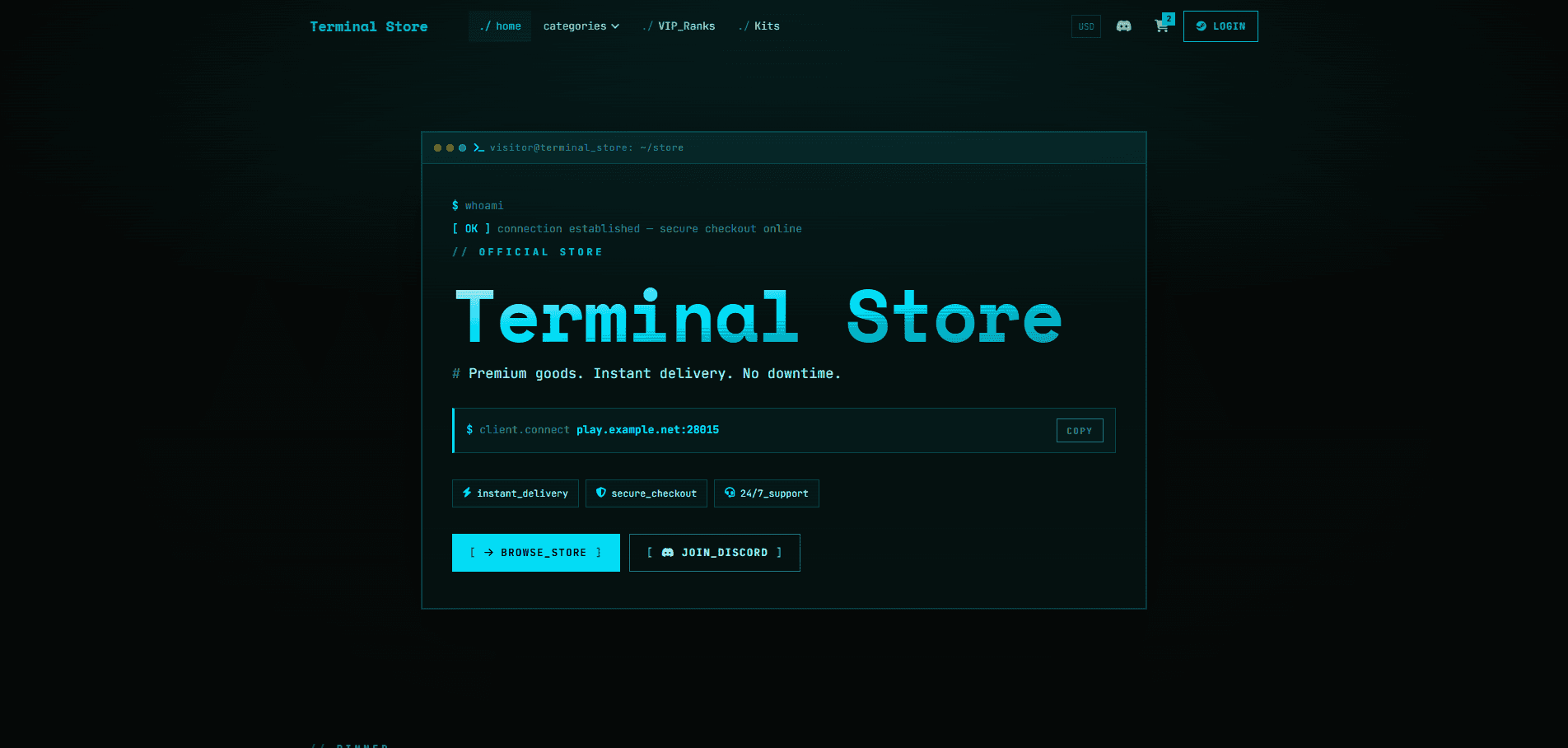Screen dimensions: 1568x748
Task: Expand the categories dropdown
Action: point(581,26)
